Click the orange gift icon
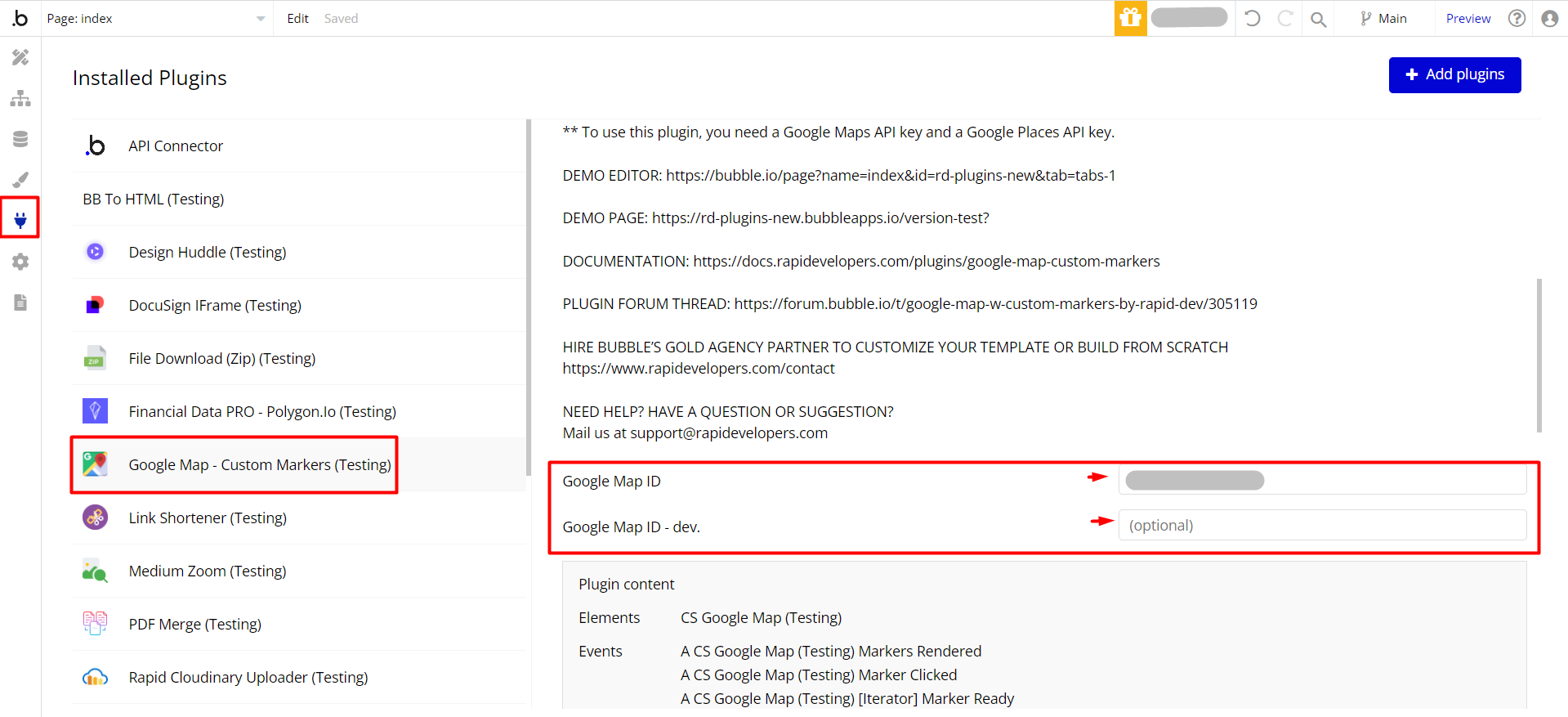Viewport: 1568px width, 717px height. [1130, 18]
